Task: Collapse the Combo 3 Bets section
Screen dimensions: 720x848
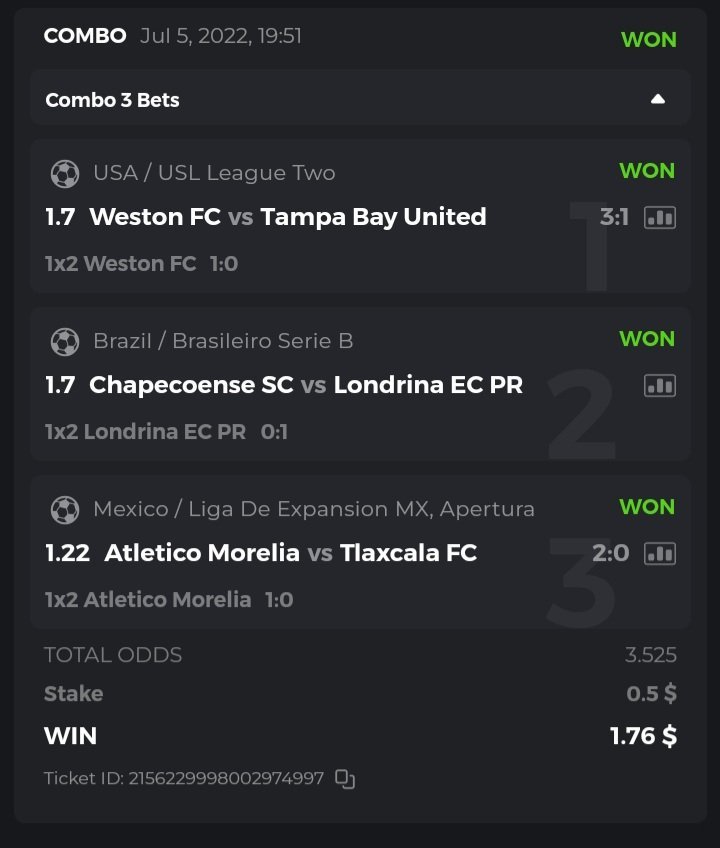Action: click(x=657, y=99)
